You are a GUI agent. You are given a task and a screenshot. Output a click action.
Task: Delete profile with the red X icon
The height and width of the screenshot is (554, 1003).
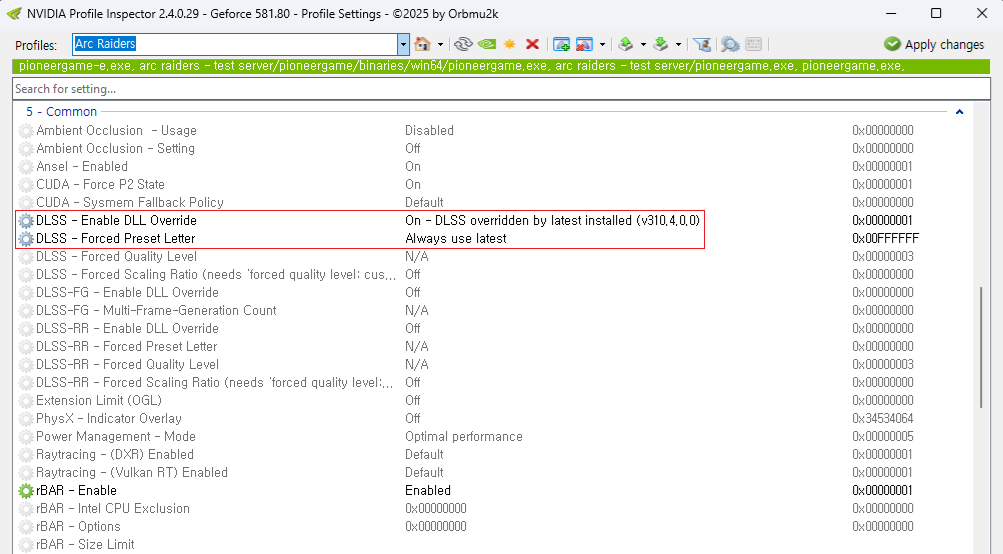(532, 44)
